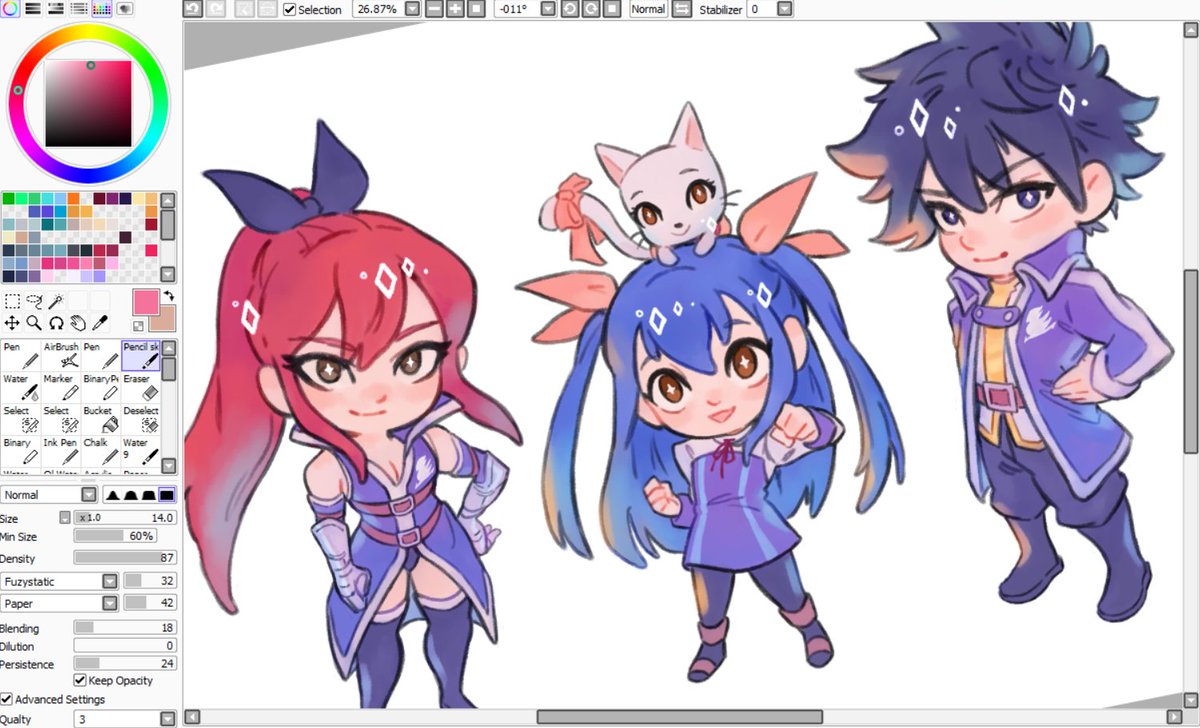Open the zoom percentage dropdown
The width and height of the screenshot is (1200, 728).
click(411, 9)
